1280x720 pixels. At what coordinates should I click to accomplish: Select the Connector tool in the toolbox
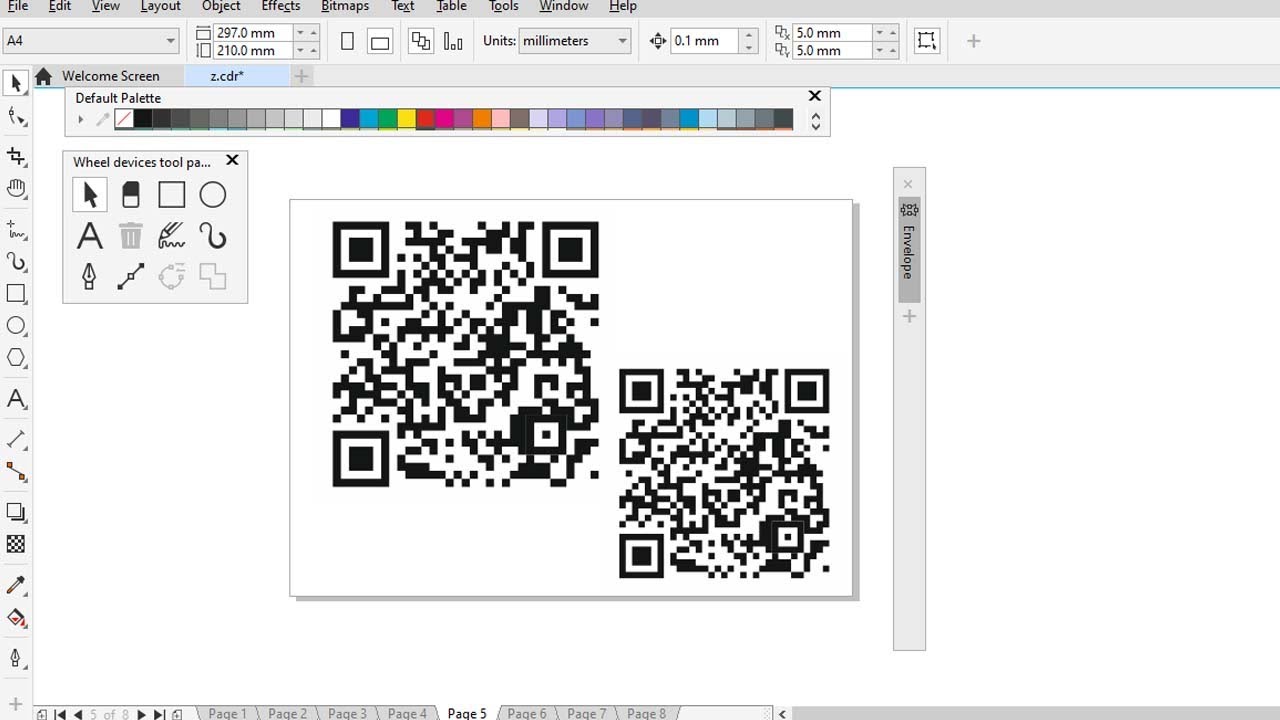[x=16, y=471]
